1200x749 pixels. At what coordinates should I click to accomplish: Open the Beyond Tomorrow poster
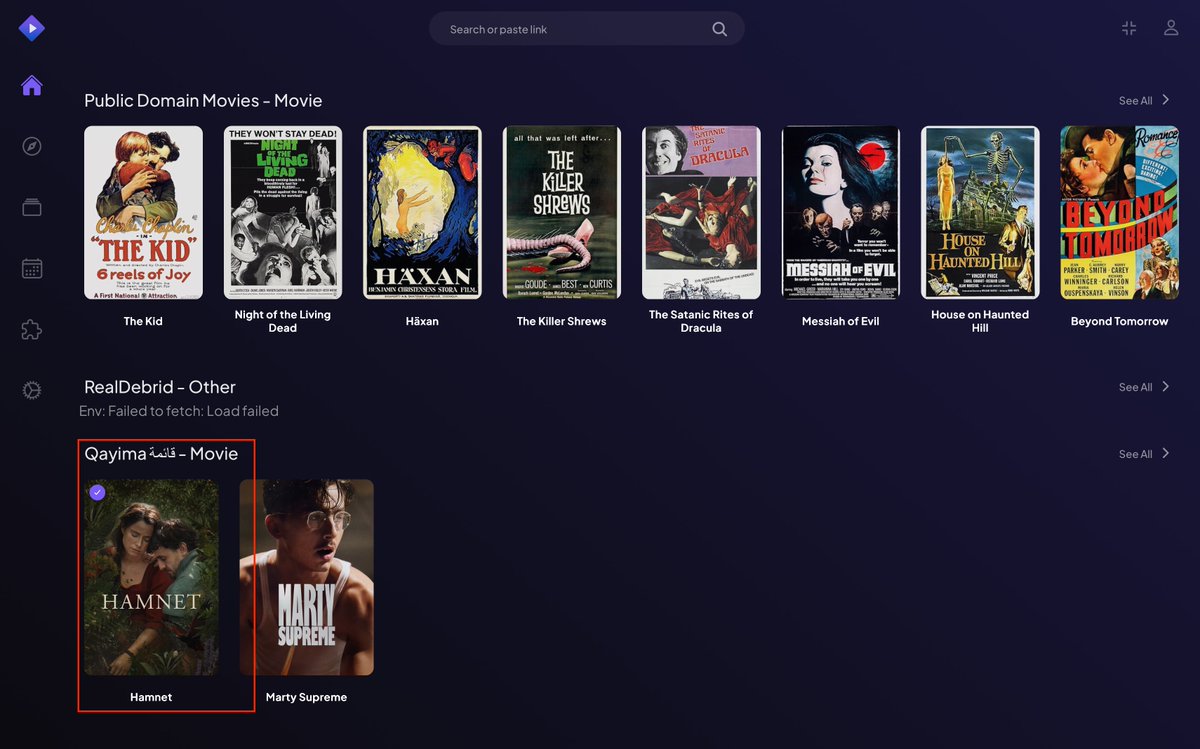1120,212
